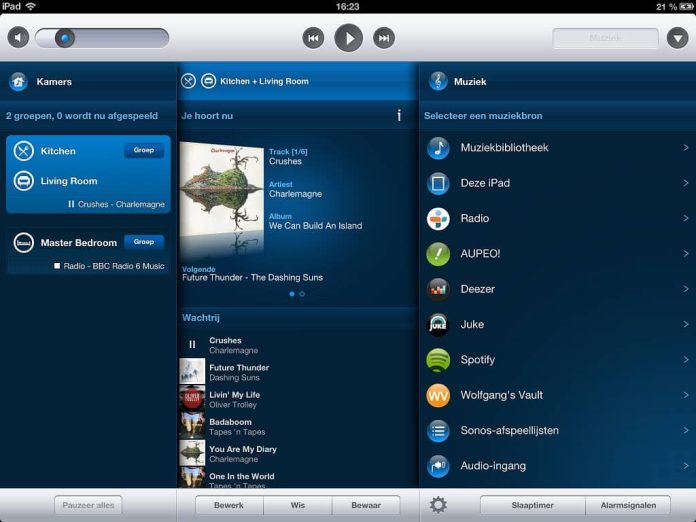Image resolution: width=696 pixels, height=522 pixels.
Task: Skip to previous track
Action: 313,38
